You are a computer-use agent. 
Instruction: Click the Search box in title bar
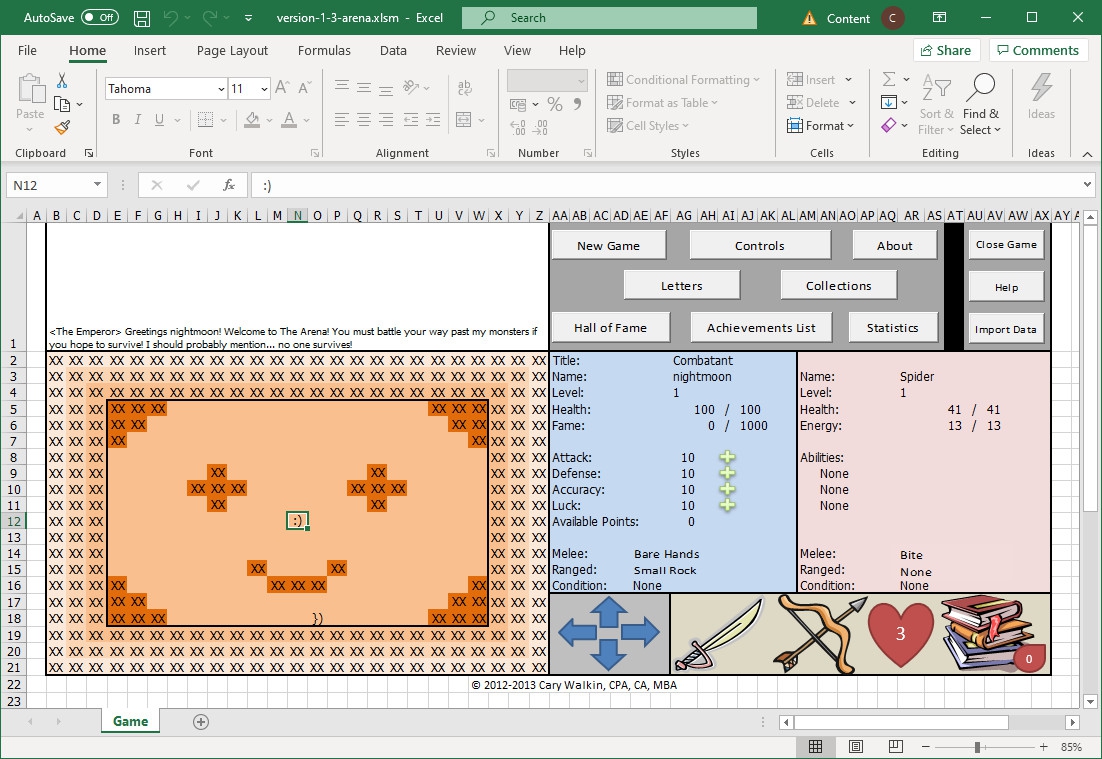tap(609, 18)
